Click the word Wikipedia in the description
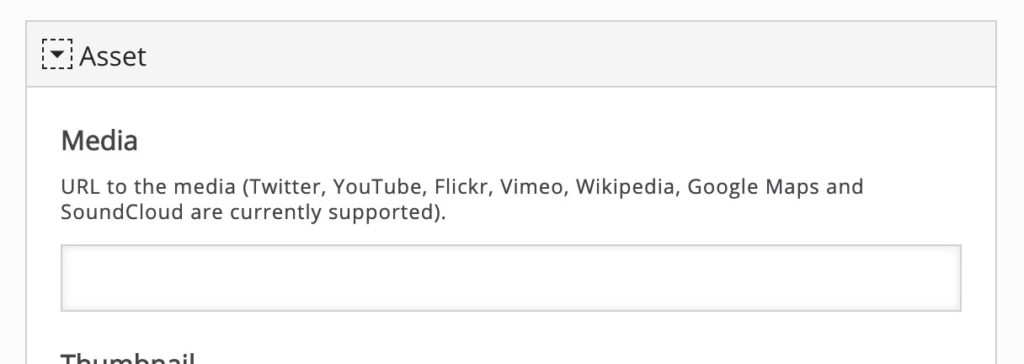1024x364 pixels. click(x=626, y=187)
